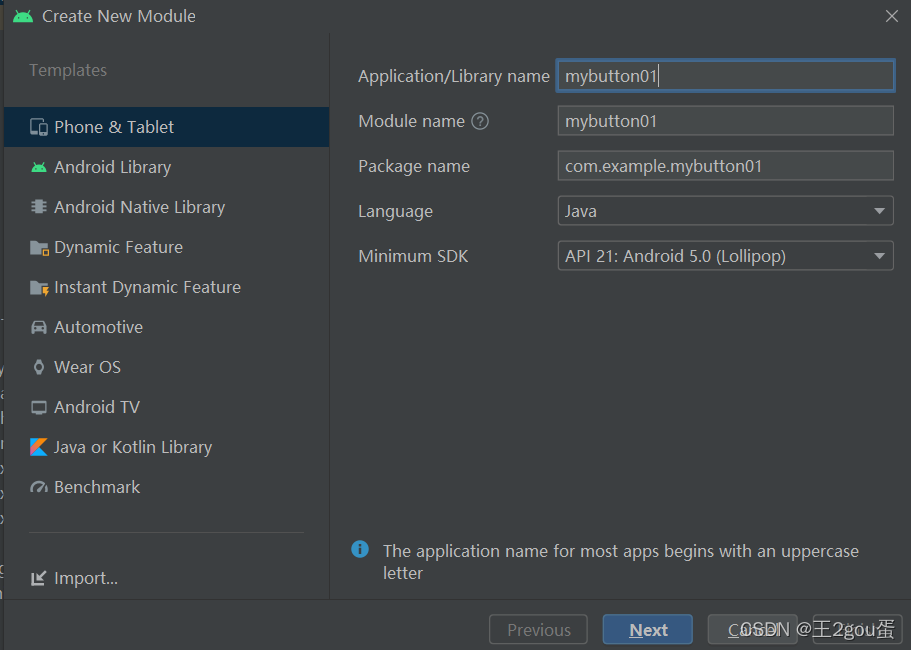Choose Instant Dynamic Feature template
Viewport: 911px width, 650px height.
pyautogui.click(x=166, y=287)
